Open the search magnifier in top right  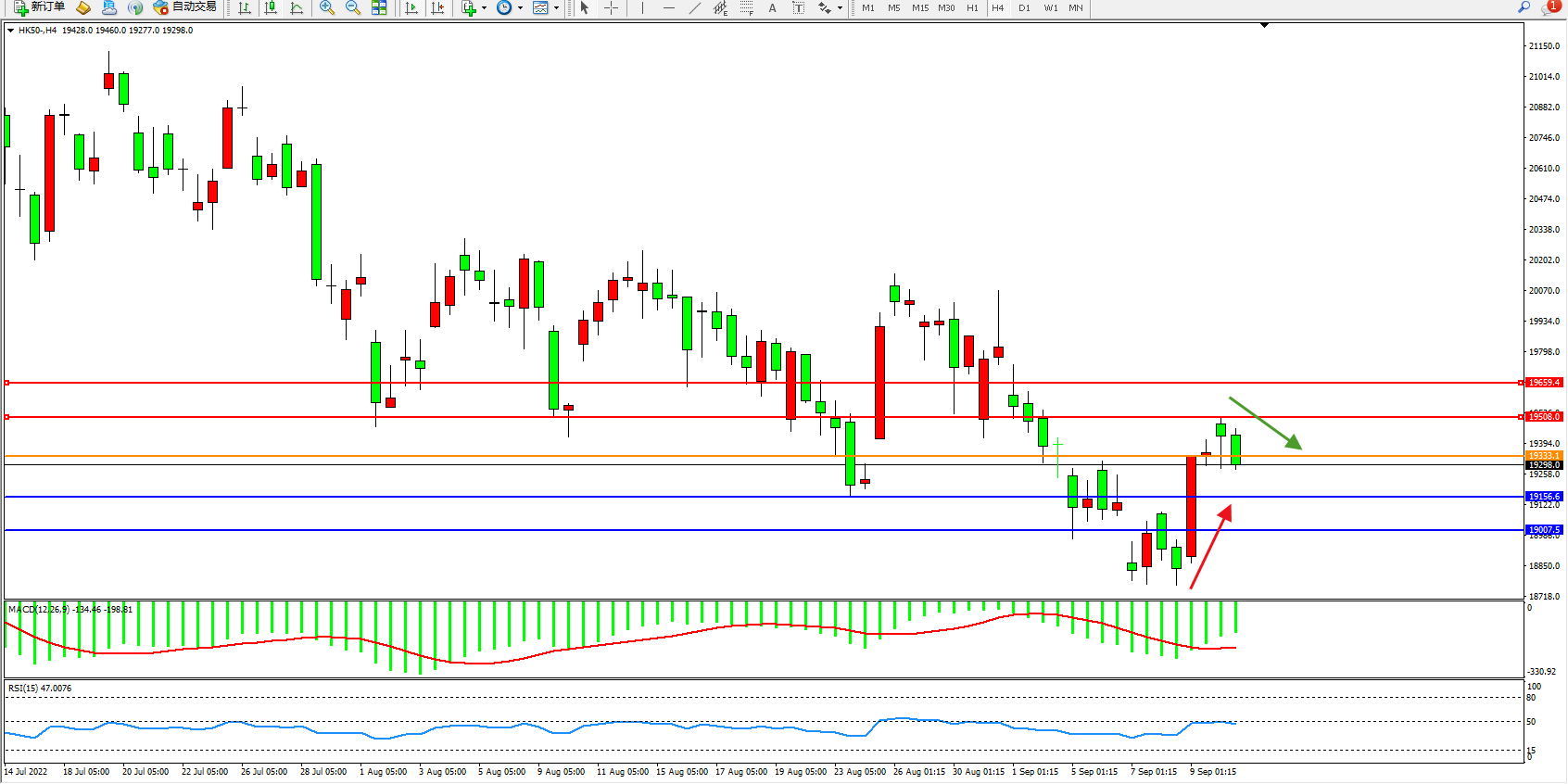pos(1524,7)
